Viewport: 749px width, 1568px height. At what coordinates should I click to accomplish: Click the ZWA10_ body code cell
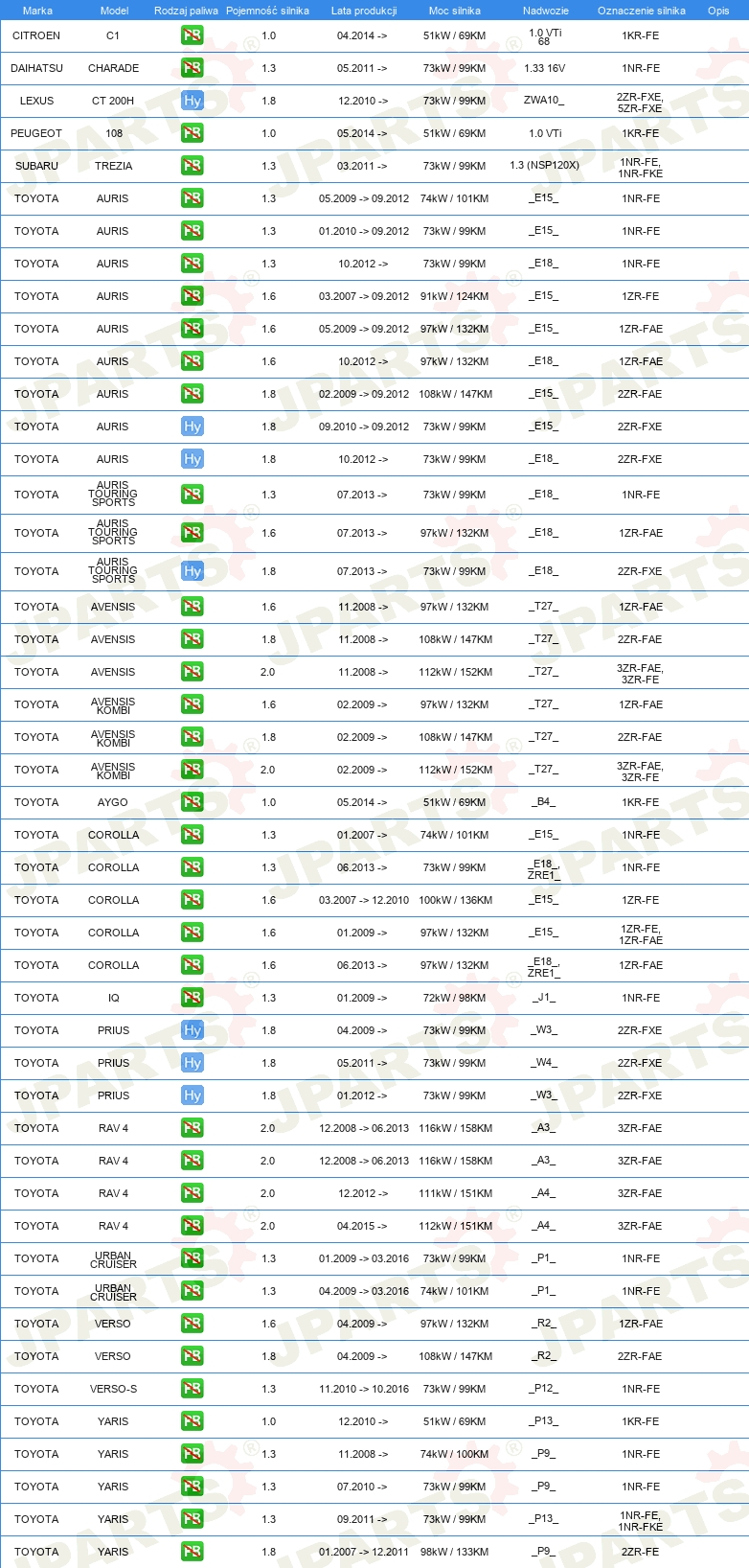pos(544,101)
